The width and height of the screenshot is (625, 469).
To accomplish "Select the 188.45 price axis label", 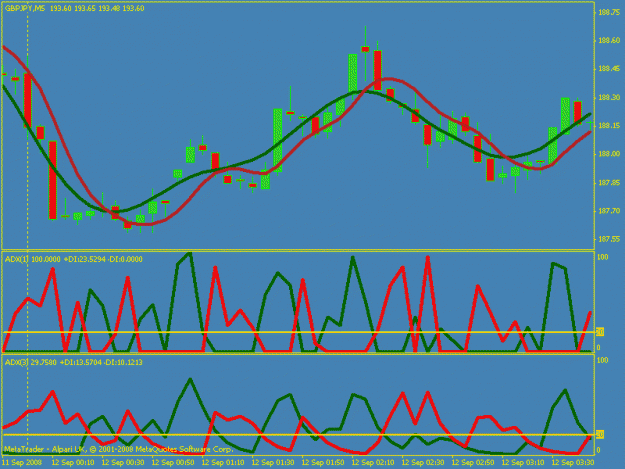I will pyautogui.click(x=609, y=69).
